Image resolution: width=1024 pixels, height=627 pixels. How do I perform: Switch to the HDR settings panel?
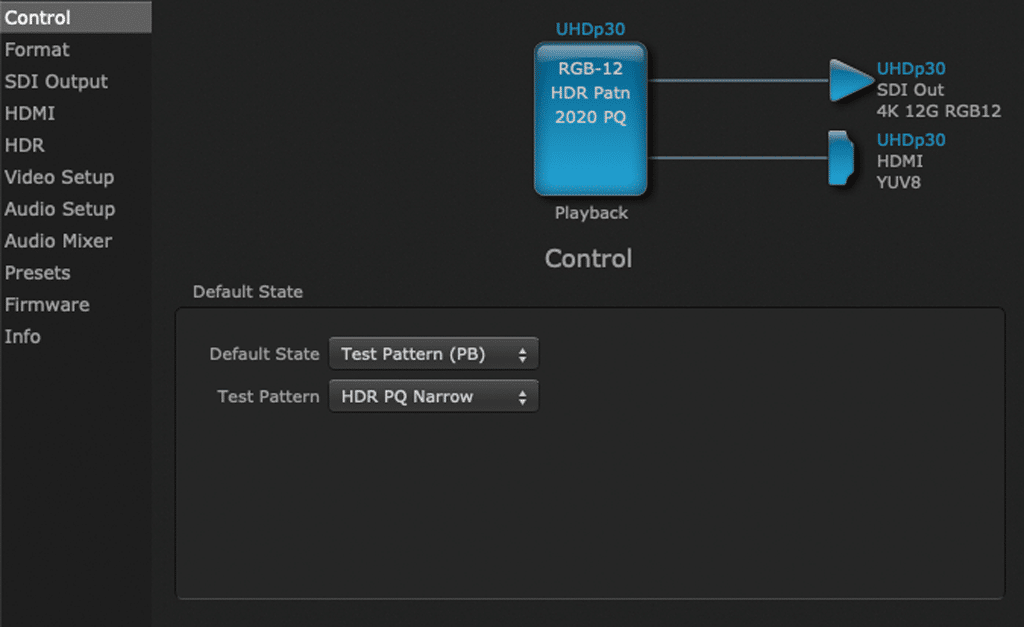tap(25, 146)
